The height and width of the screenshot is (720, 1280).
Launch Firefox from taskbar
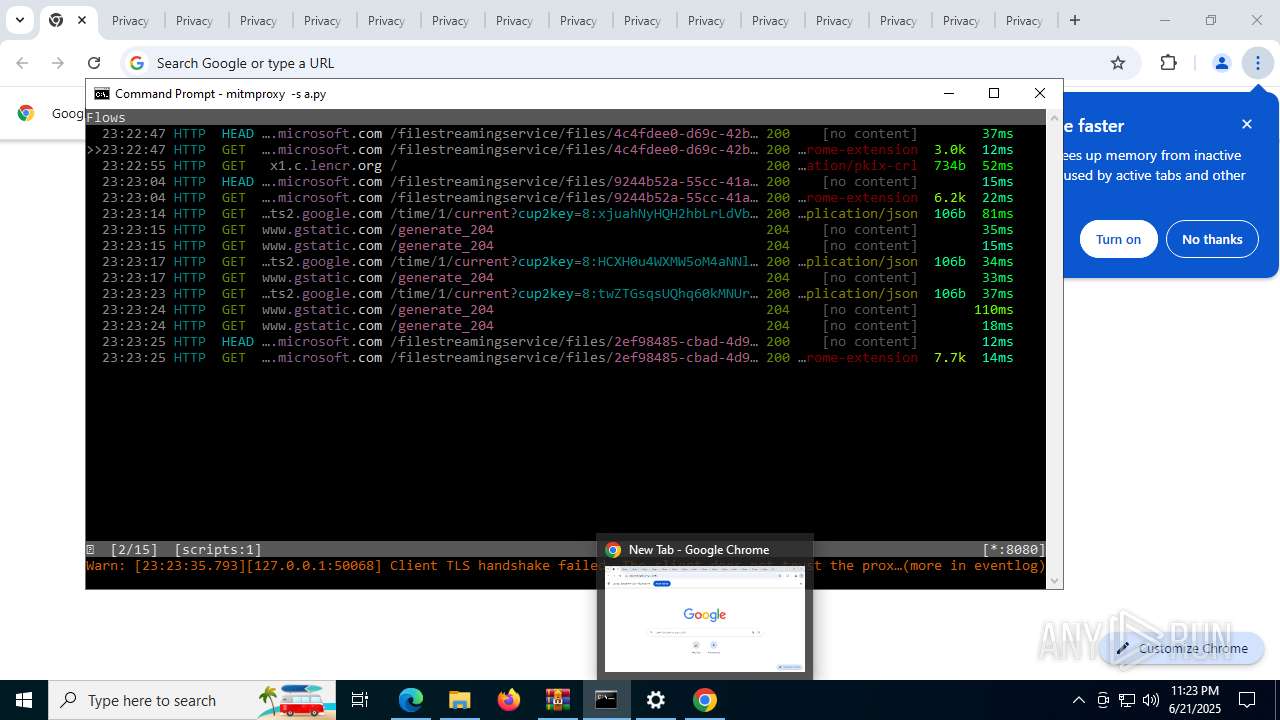click(509, 700)
